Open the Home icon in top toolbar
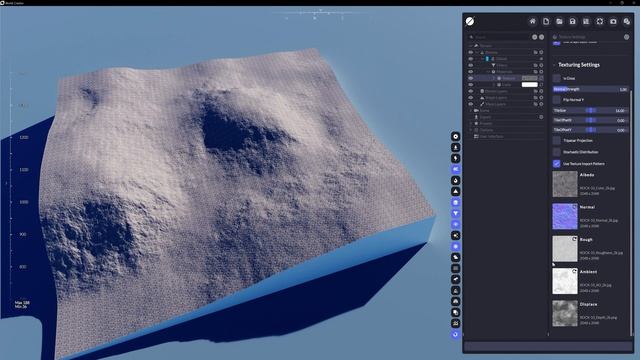 tap(532, 21)
